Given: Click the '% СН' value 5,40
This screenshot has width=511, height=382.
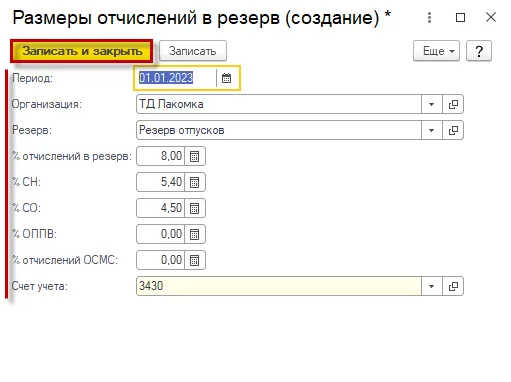Looking at the screenshot, I should pos(160,182).
